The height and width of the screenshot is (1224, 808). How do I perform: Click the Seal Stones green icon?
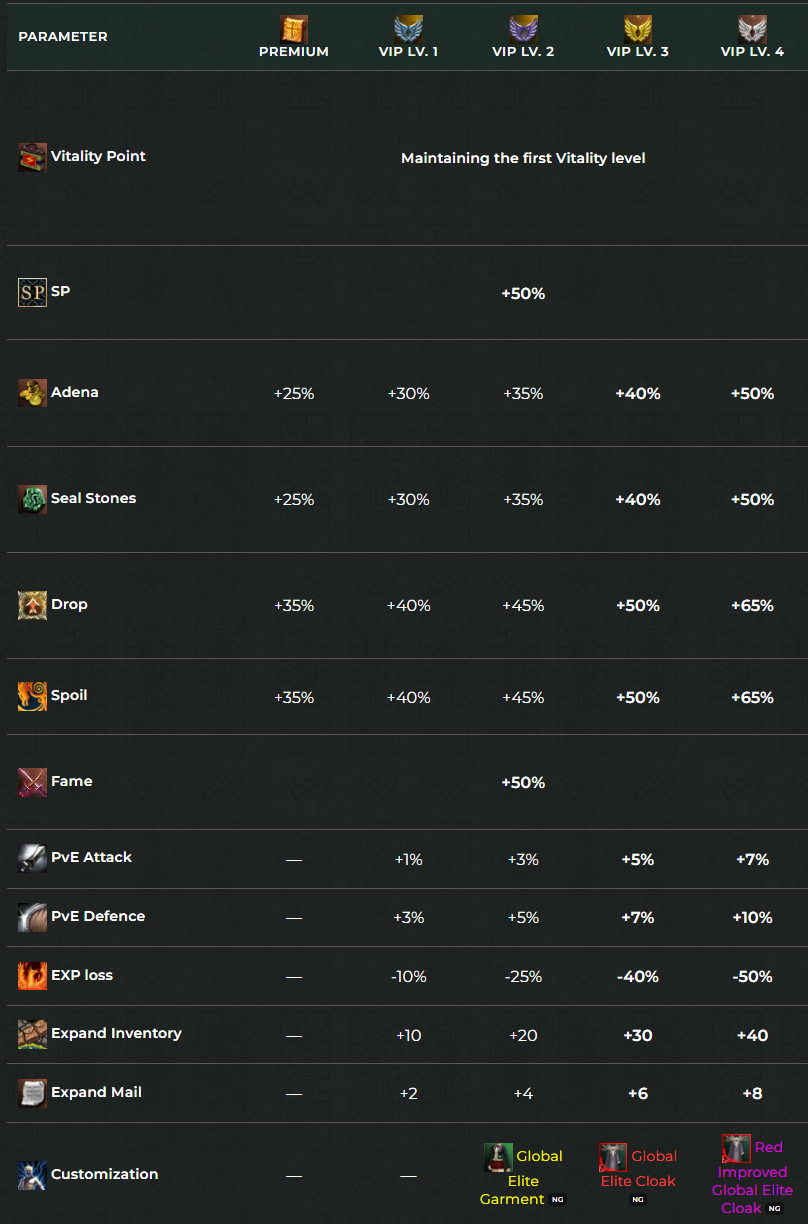click(32, 499)
